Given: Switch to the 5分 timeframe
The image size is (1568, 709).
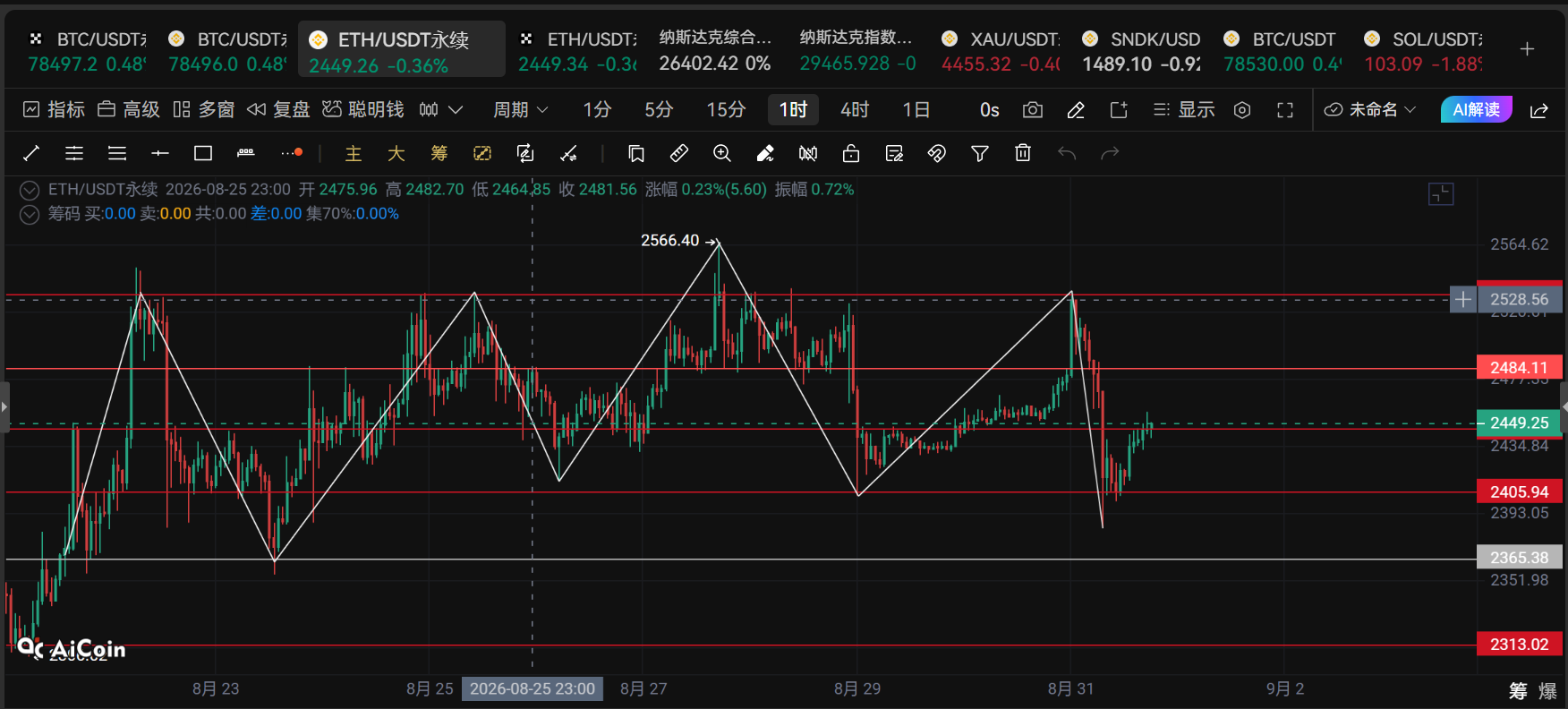Looking at the screenshot, I should (x=659, y=110).
